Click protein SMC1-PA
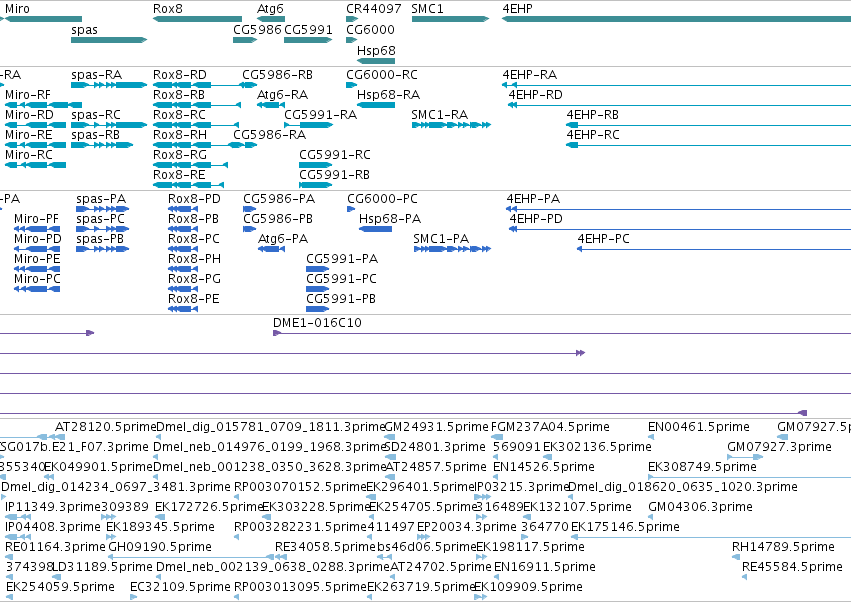This screenshot has width=851, height=602. (452, 249)
